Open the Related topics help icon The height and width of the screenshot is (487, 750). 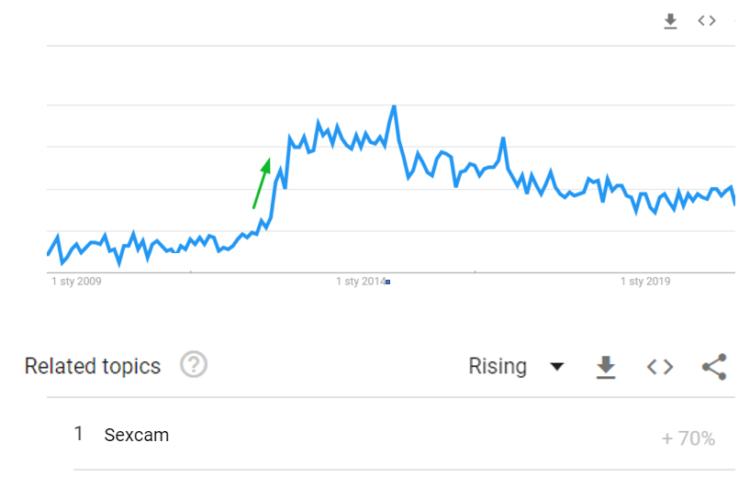click(194, 365)
